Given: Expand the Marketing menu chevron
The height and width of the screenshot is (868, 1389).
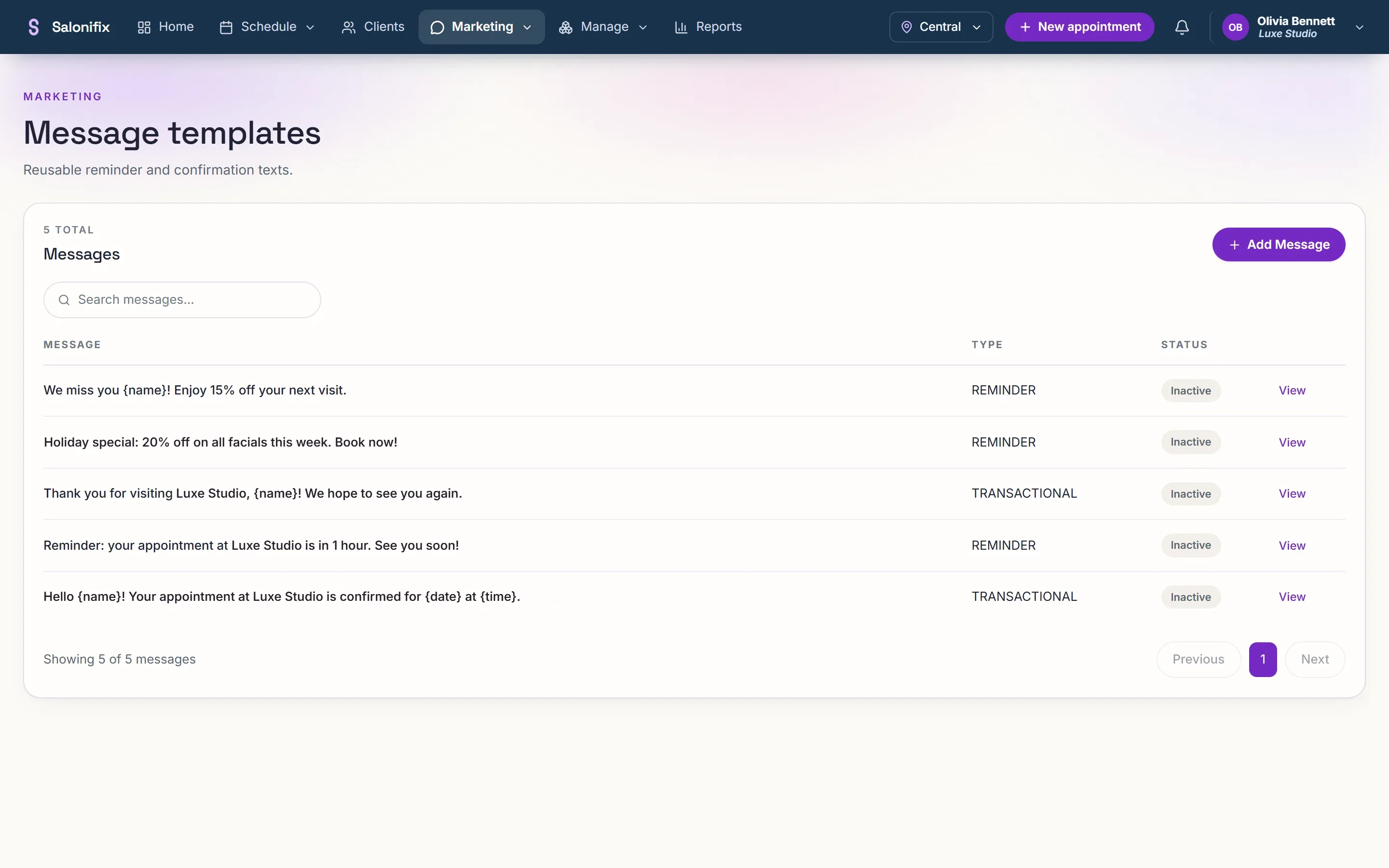Looking at the screenshot, I should (x=527, y=27).
